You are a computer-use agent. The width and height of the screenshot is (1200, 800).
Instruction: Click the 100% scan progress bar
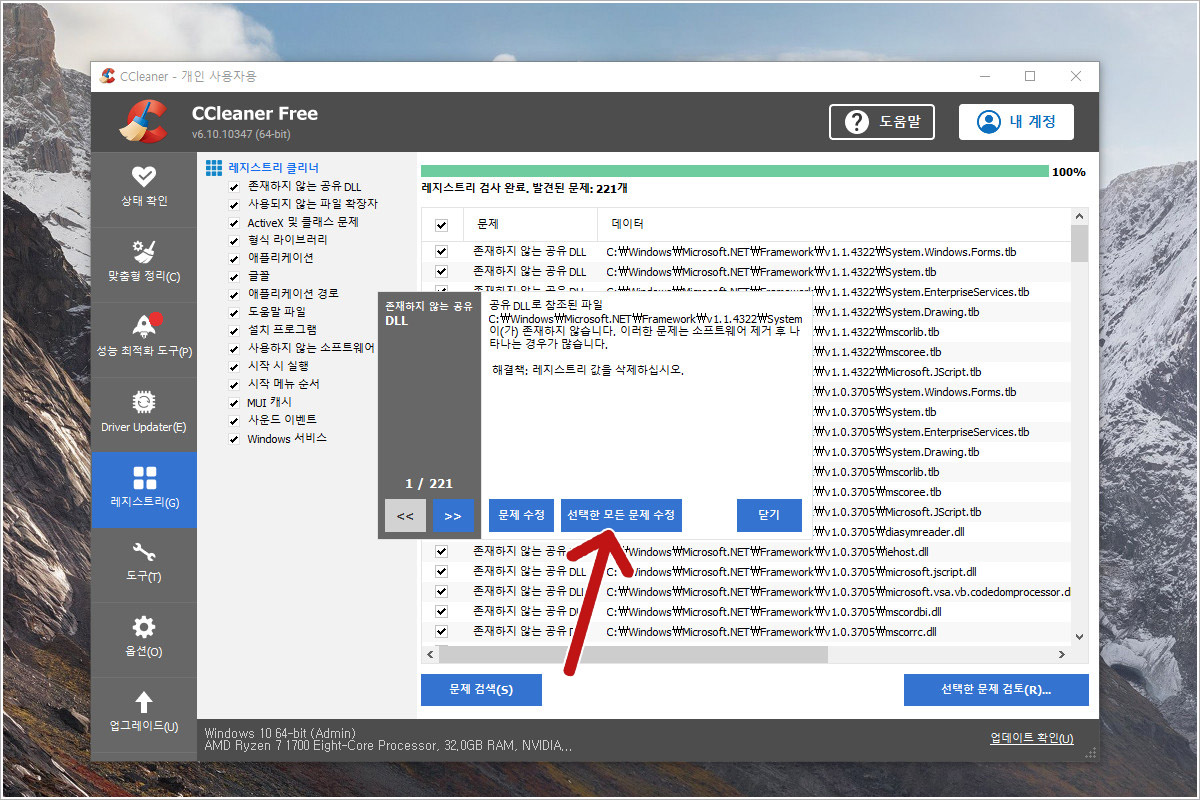click(x=735, y=171)
